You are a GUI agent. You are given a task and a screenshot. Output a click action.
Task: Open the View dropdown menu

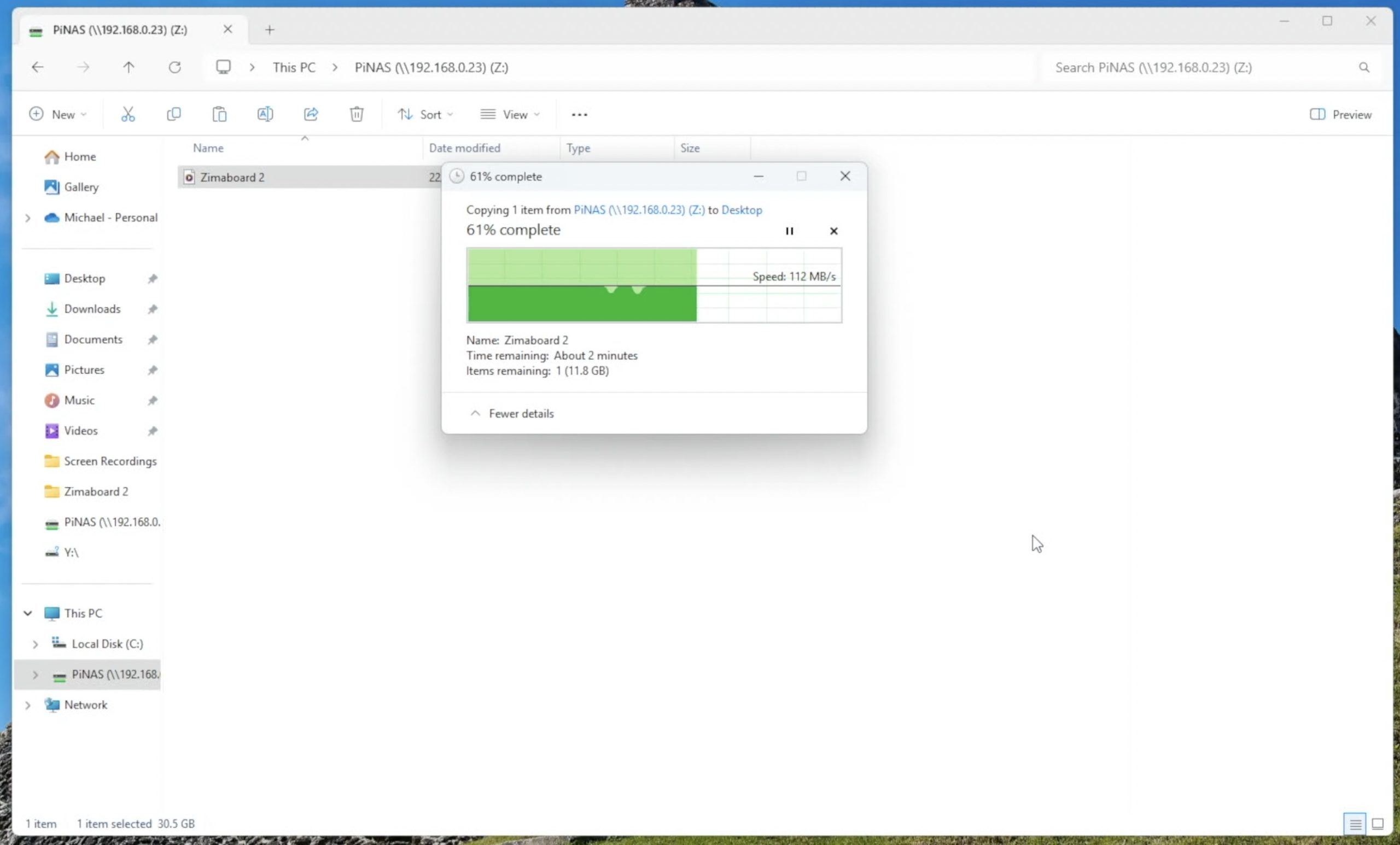(510, 115)
